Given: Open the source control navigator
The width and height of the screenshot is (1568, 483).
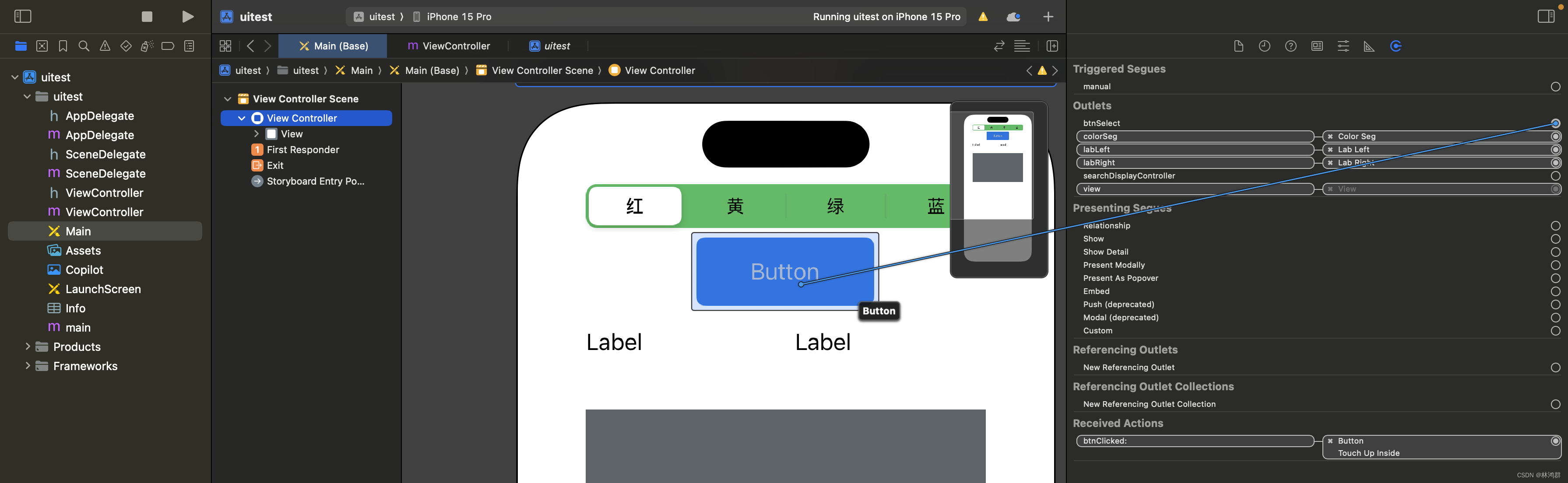Looking at the screenshot, I should (42, 46).
